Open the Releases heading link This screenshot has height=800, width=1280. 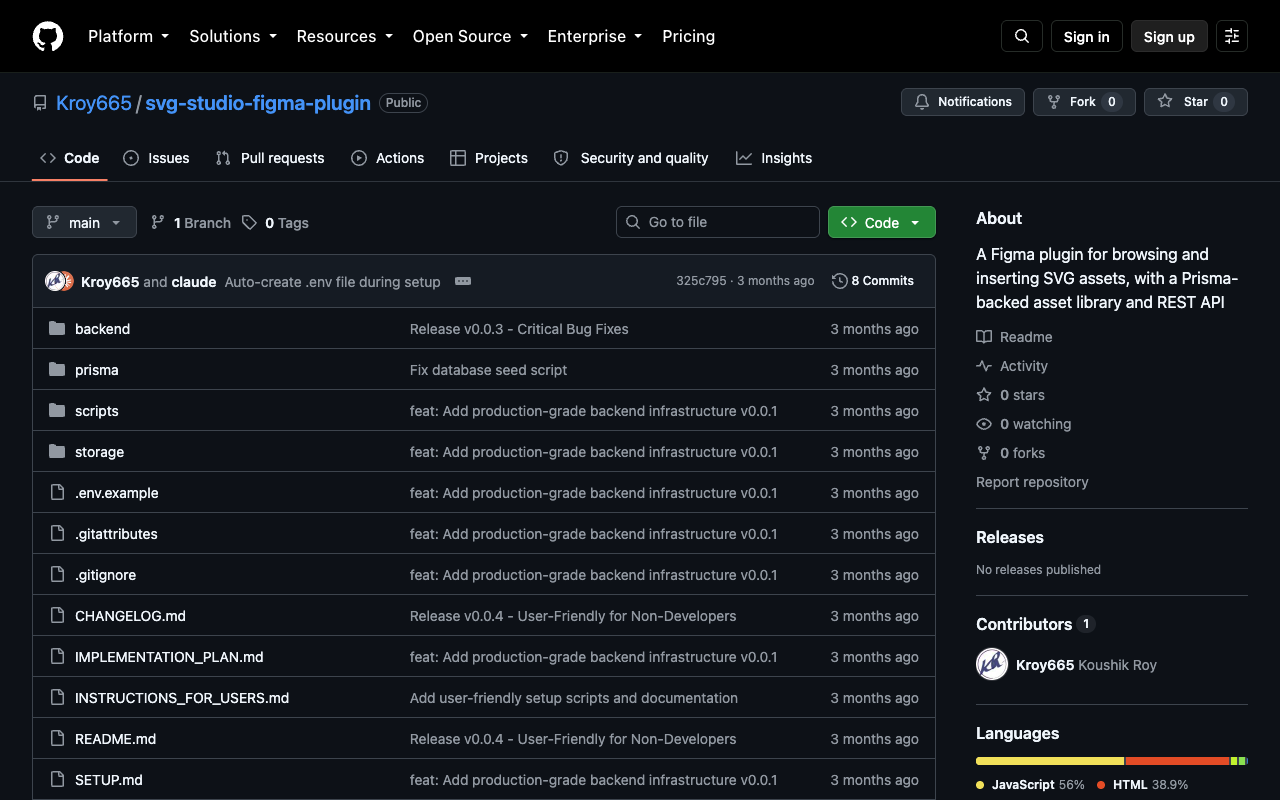pyautogui.click(x=1010, y=537)
